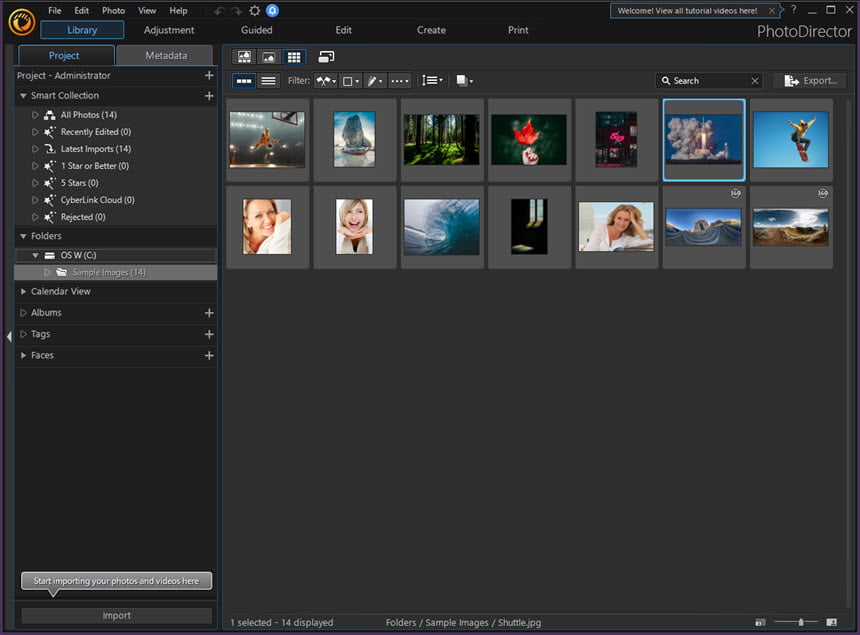Add a new Smart Collection with plus

click(209, 95)
